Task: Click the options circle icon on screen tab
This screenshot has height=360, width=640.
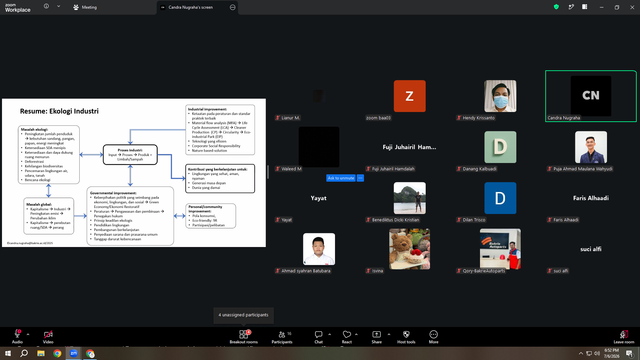Action: 233,7
